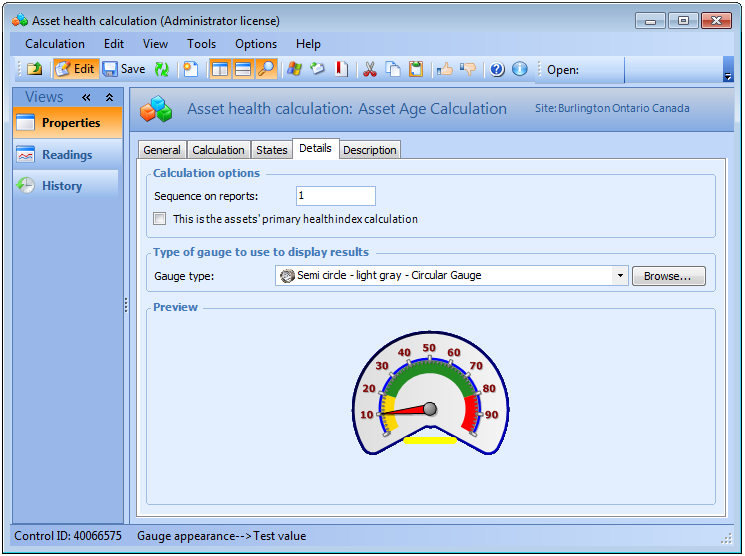Click the Sequence on reports field
The width and height of the screenshot is (745, 556).
coord(335,196)
